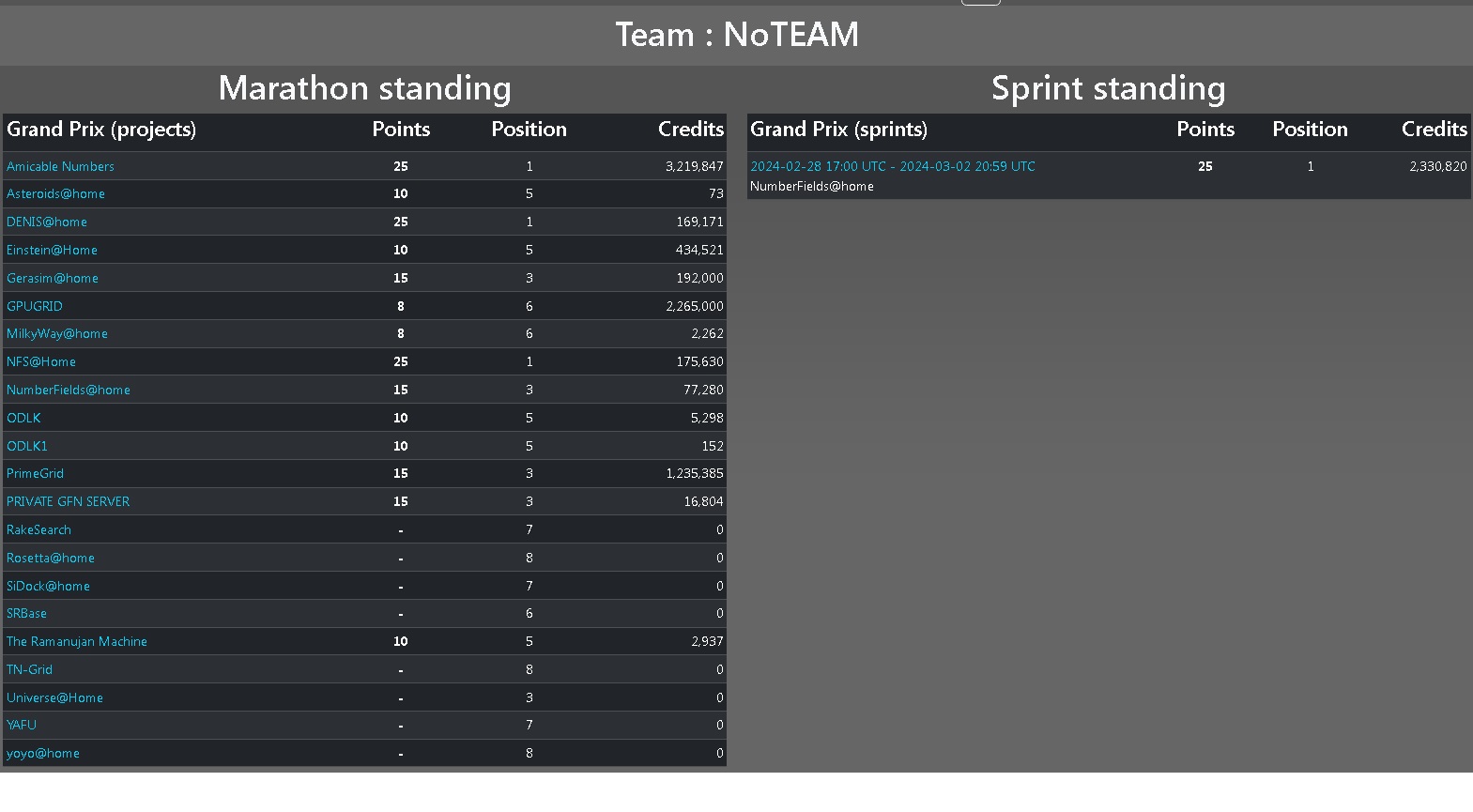Open The Ramanujan Machine project link
Screen dimensions: 1473x812
[x=76, y=641]
